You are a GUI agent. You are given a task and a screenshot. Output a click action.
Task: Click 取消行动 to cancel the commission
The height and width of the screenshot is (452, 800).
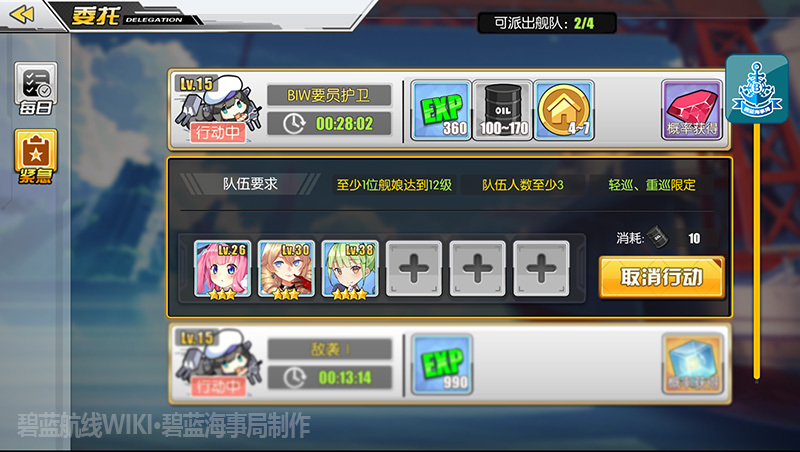pyautogui.click(x=662, y=278)
